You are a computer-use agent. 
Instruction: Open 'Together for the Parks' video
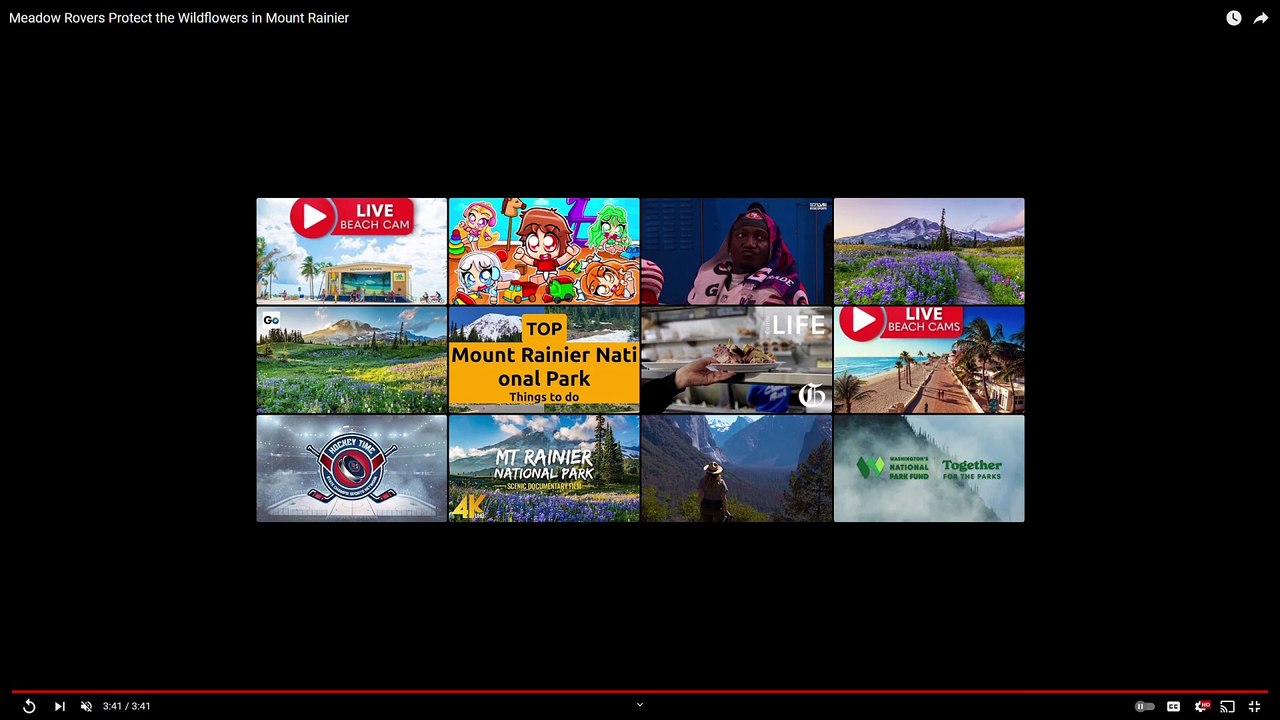[929, 469]
